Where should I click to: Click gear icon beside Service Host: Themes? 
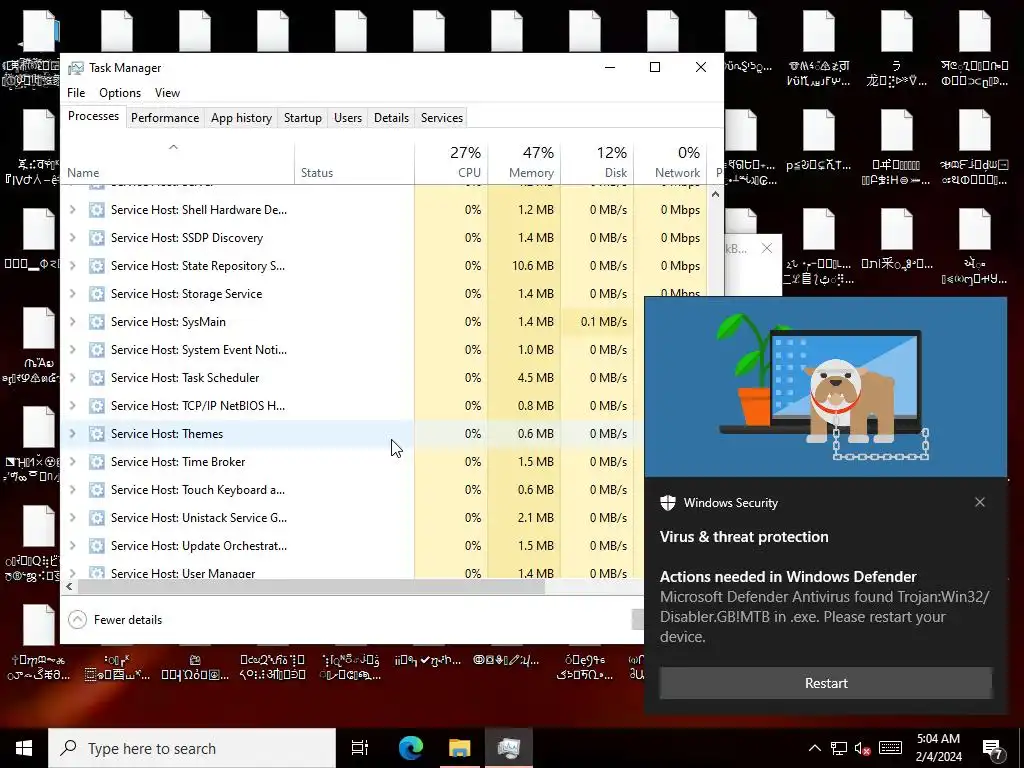pyautogui.click(x=97, y=434)
